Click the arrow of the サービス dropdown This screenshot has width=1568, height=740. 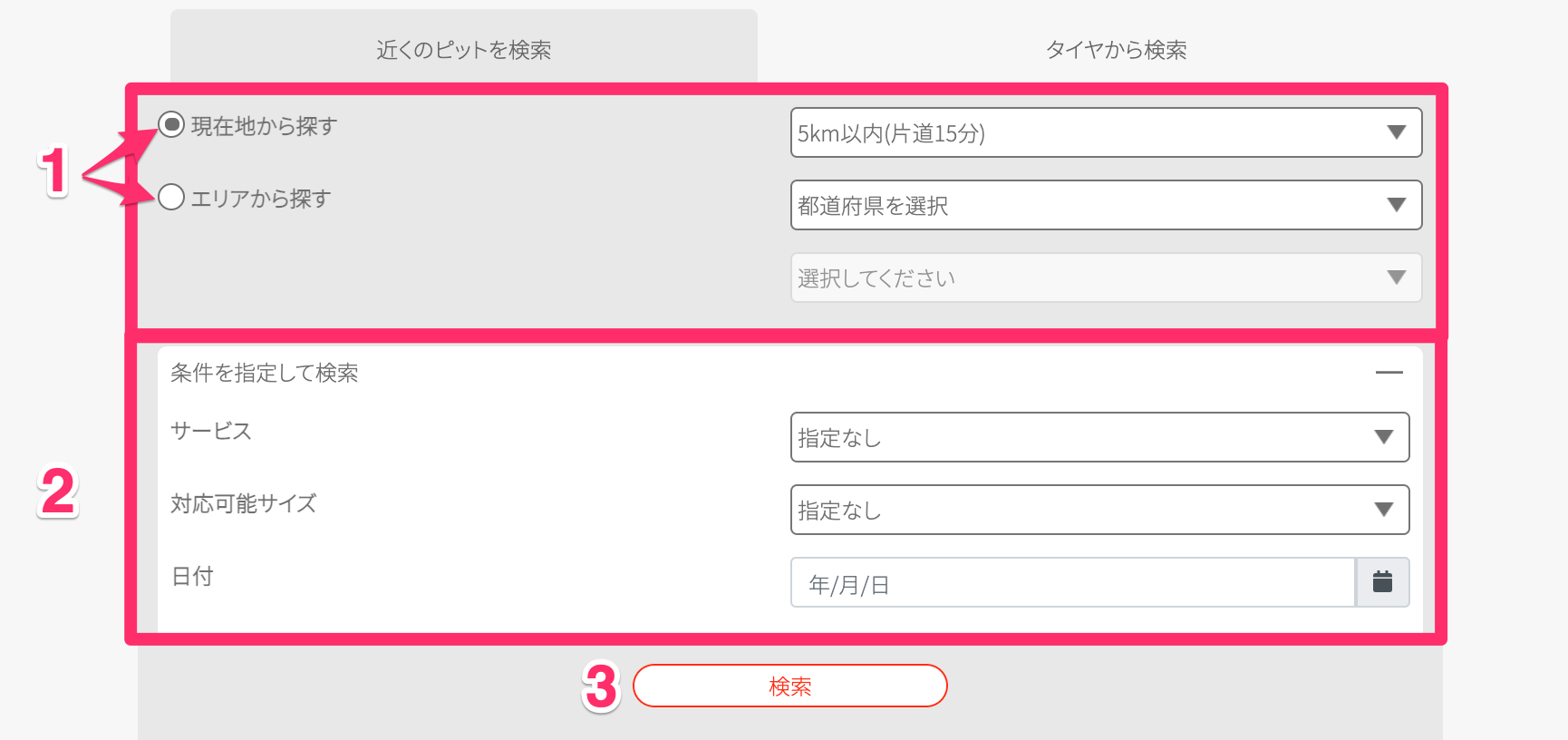coord(1384,438)
